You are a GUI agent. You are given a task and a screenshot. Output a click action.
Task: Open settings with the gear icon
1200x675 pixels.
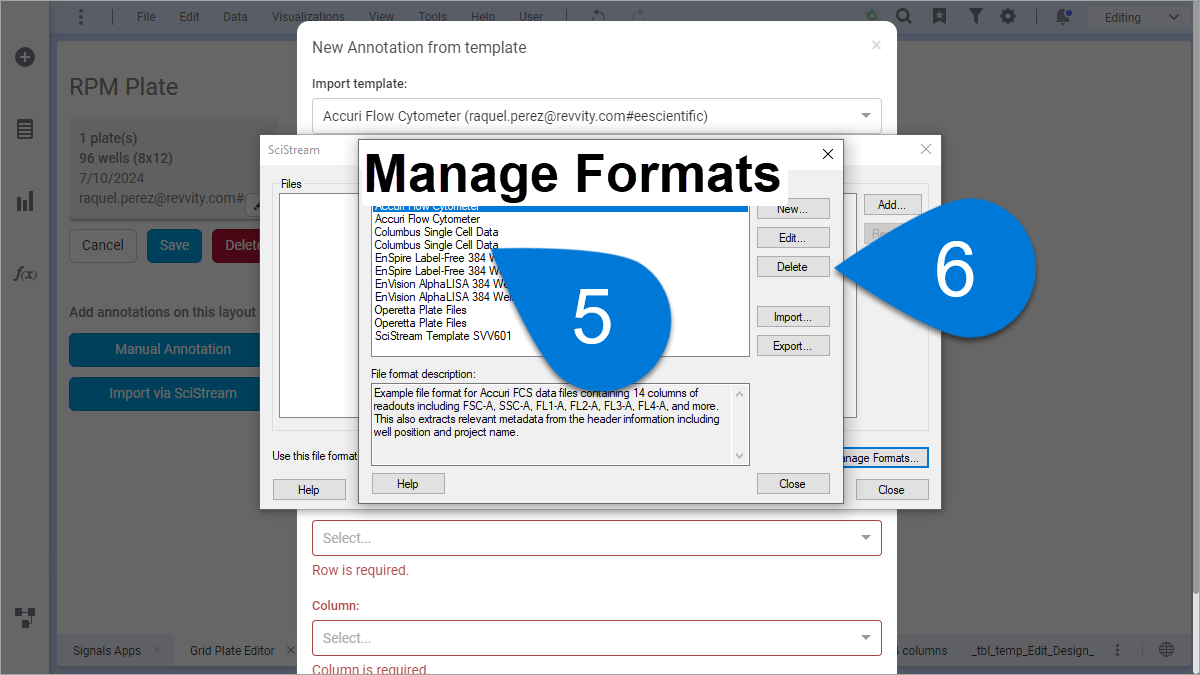pyautogui.click(x=1008, y=17)
